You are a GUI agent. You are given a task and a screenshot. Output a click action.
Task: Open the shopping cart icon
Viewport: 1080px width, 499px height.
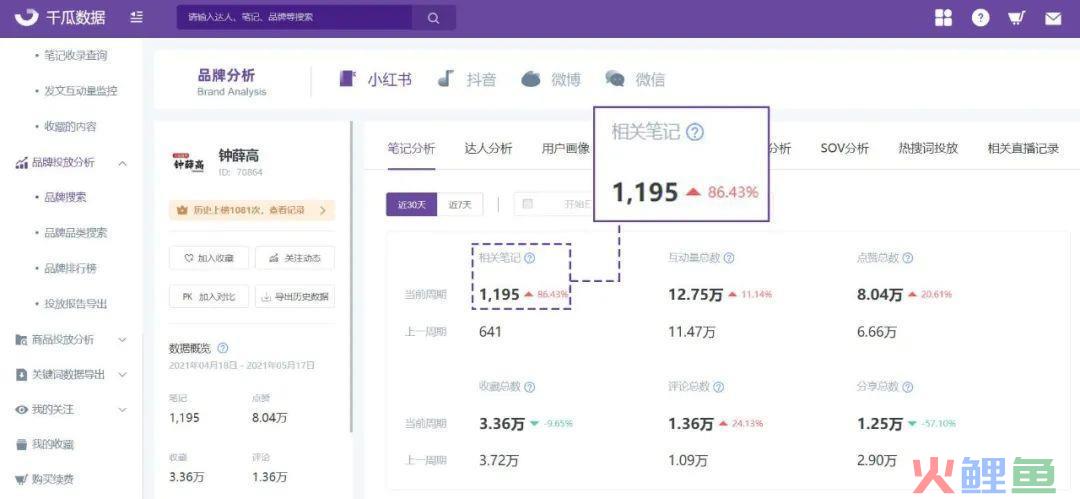[x=1017, y=18]
